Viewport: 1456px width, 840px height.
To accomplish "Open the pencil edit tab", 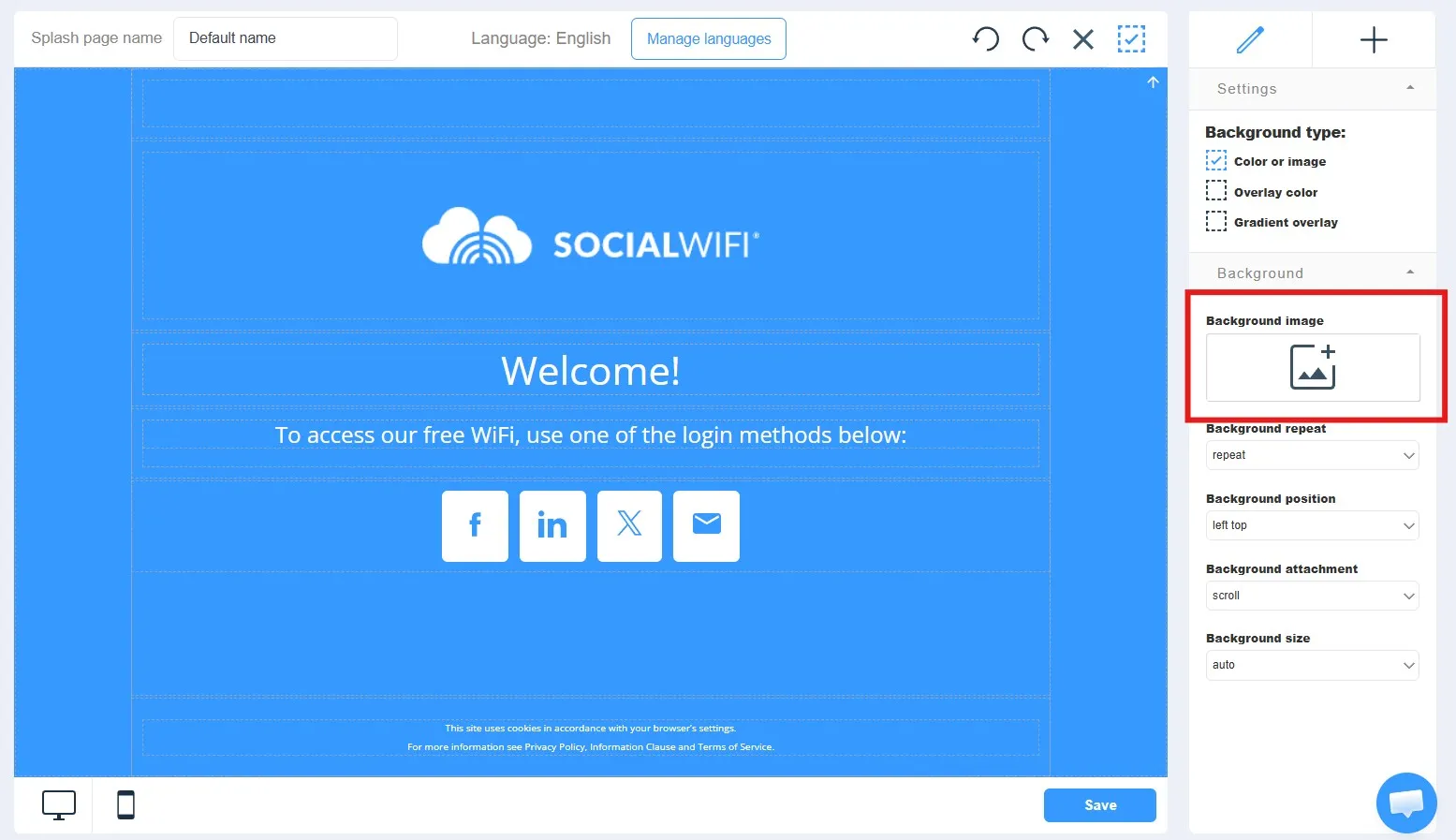I will point(1250,40).
